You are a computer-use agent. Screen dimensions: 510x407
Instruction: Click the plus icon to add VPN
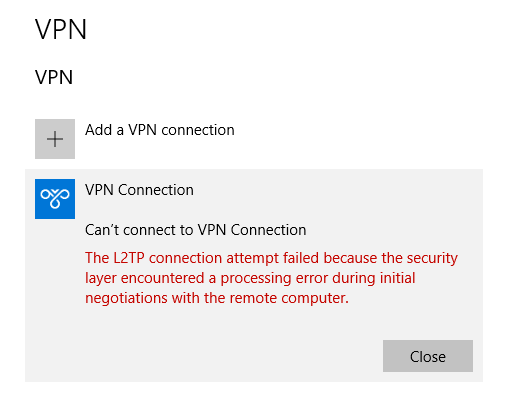[55, 139]
